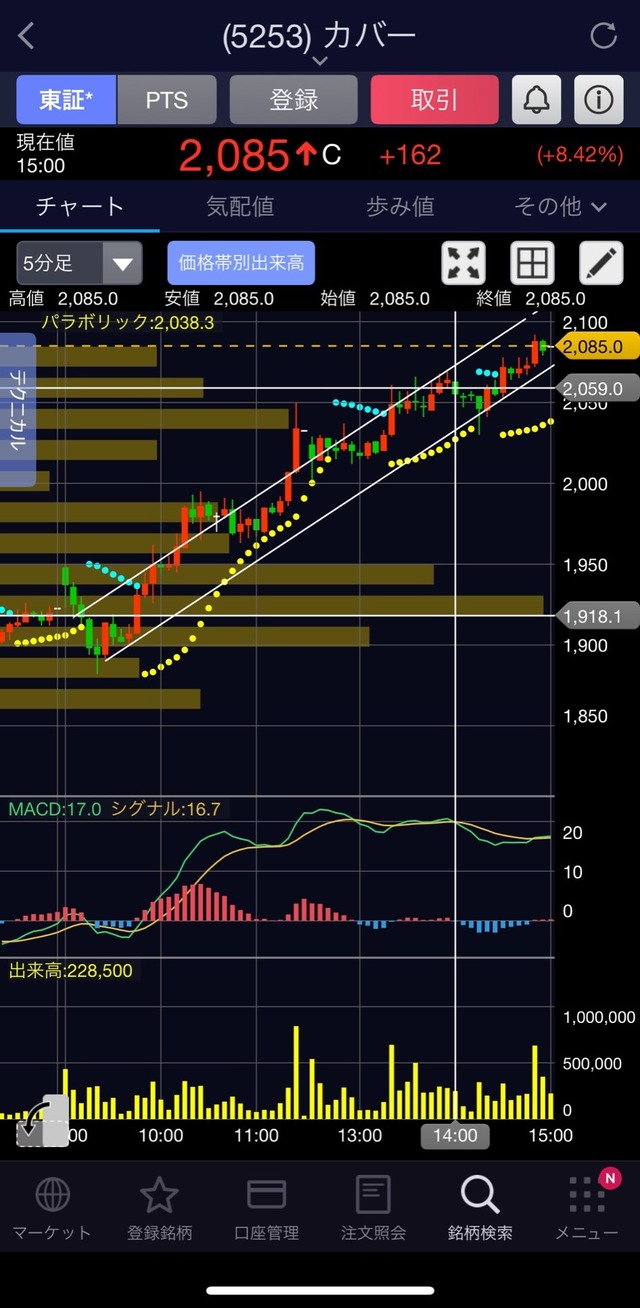Switch to PTS market
This screenshot has height=1308, width=640.
[167, 99]
